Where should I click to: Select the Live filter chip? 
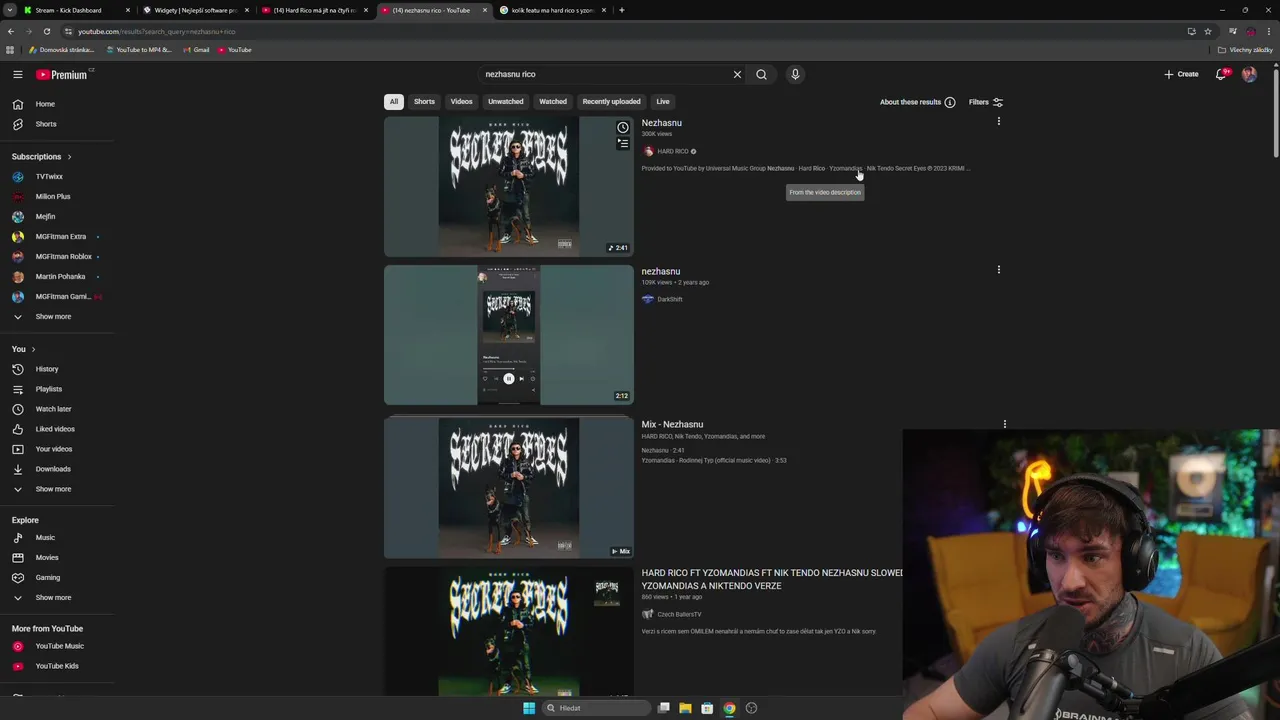(x=663, y=102)
